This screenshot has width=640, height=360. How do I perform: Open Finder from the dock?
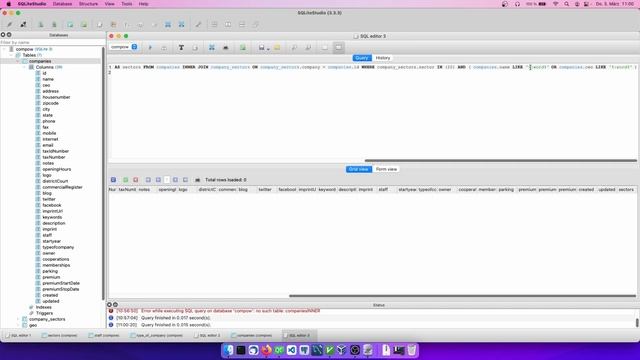tap(228, 350)
